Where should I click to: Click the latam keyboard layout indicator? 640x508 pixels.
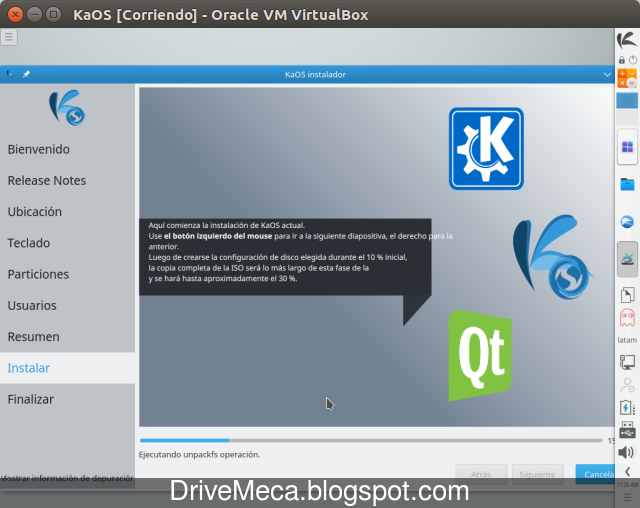coord(627,340)
